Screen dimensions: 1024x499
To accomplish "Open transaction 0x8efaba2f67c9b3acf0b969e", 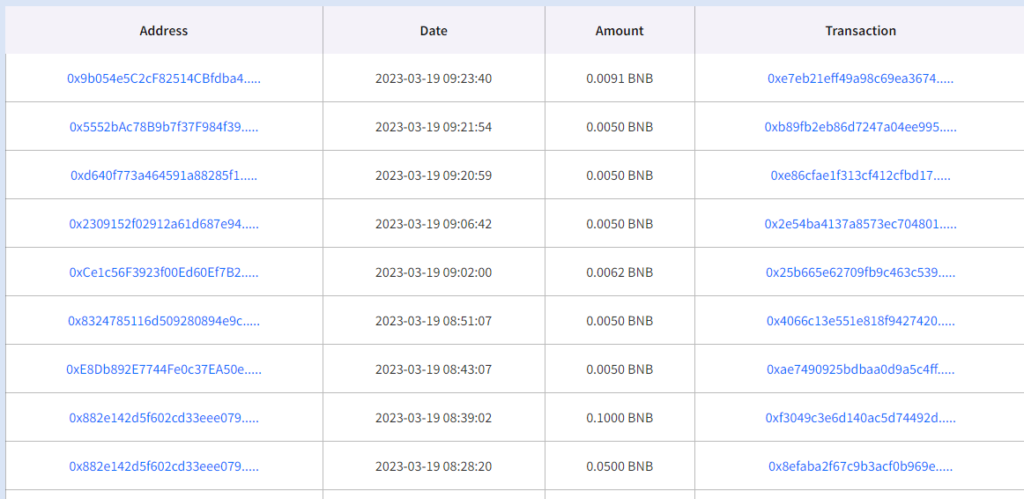I will point(860,466).
